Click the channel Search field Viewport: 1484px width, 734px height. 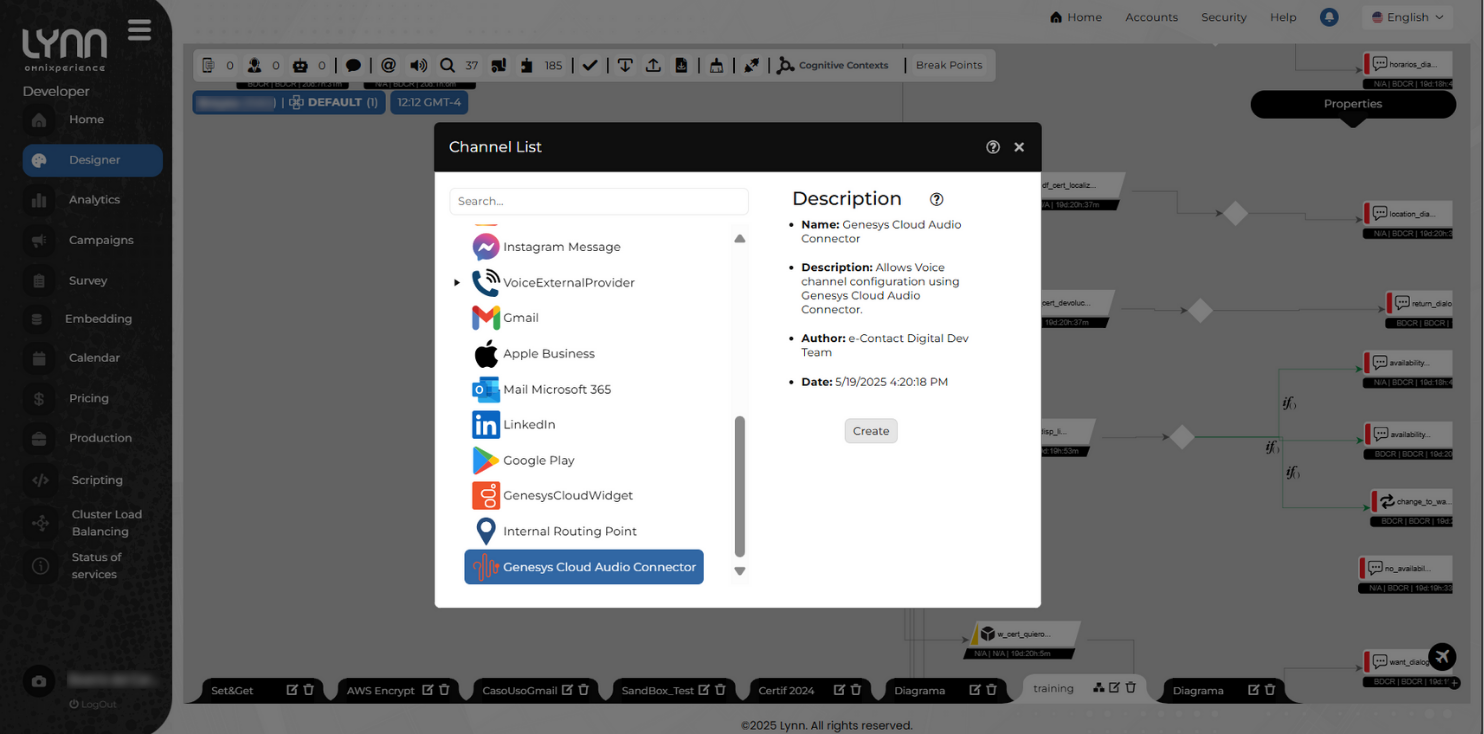coord(598,201)
